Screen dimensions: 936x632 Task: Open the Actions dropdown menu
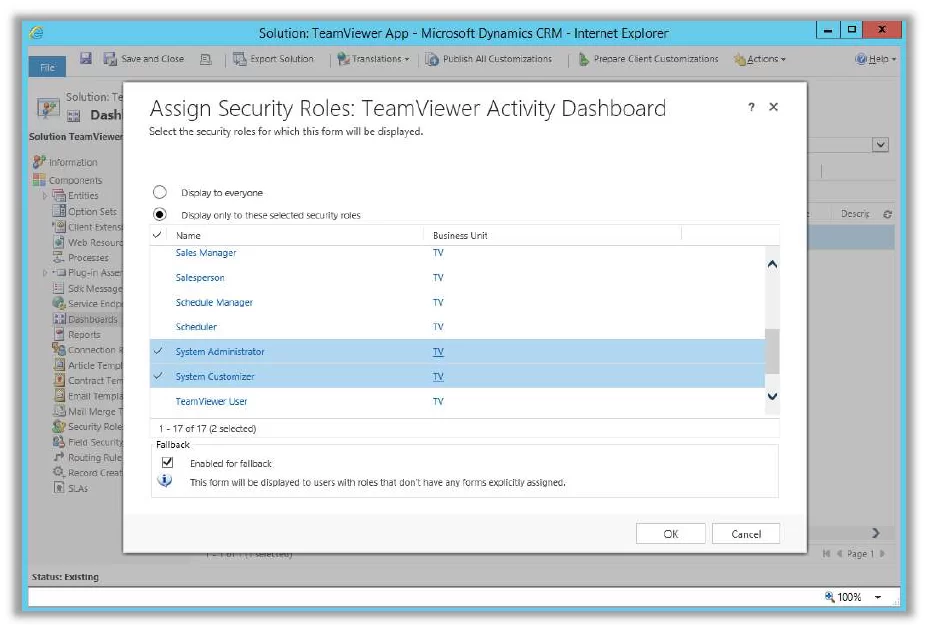coord(761,60)
